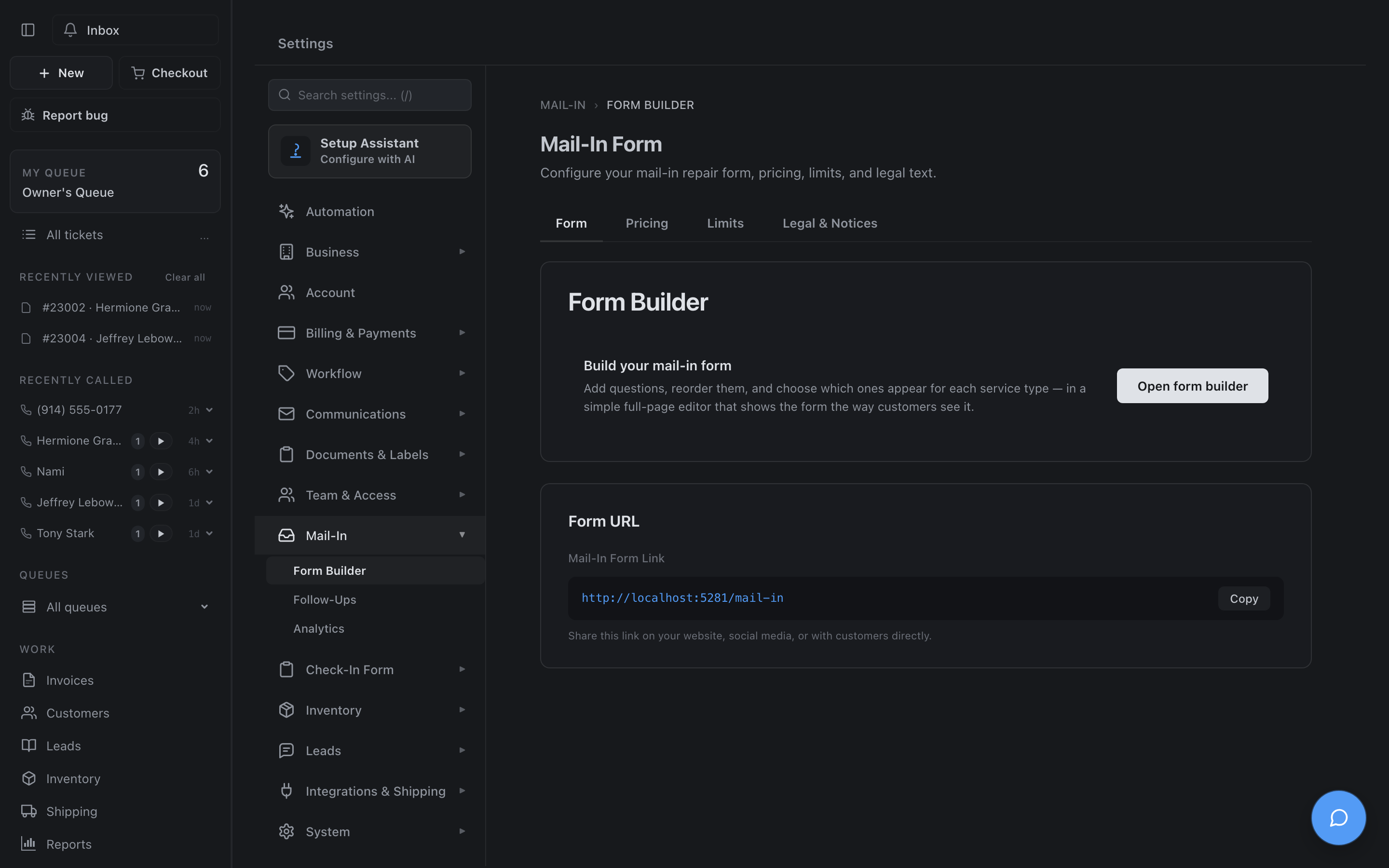Play the Tony Stark call recording
This screenshot has width=1389, height=868.
(161, 533)
